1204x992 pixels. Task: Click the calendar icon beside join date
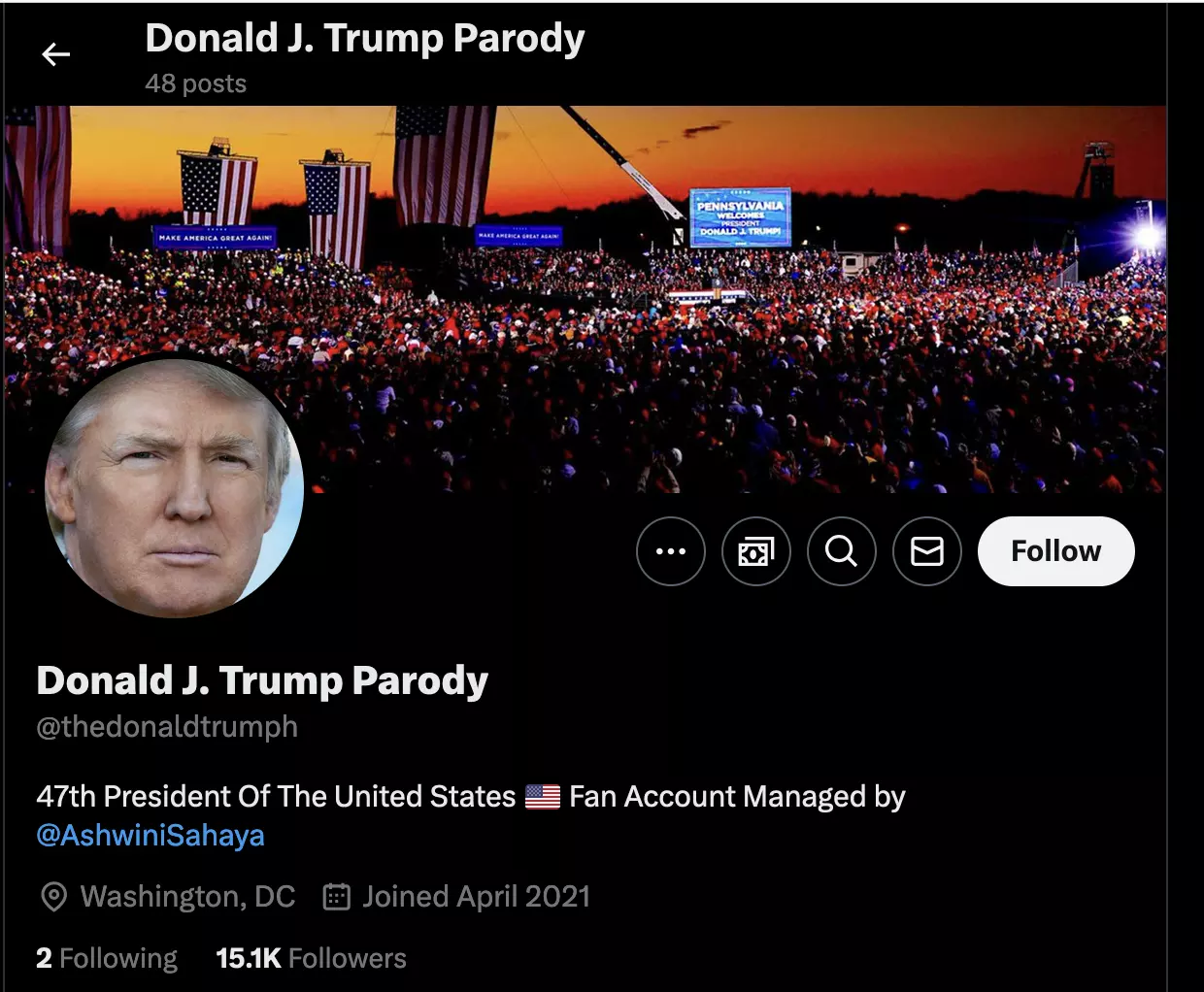click(x=336, y=896)
